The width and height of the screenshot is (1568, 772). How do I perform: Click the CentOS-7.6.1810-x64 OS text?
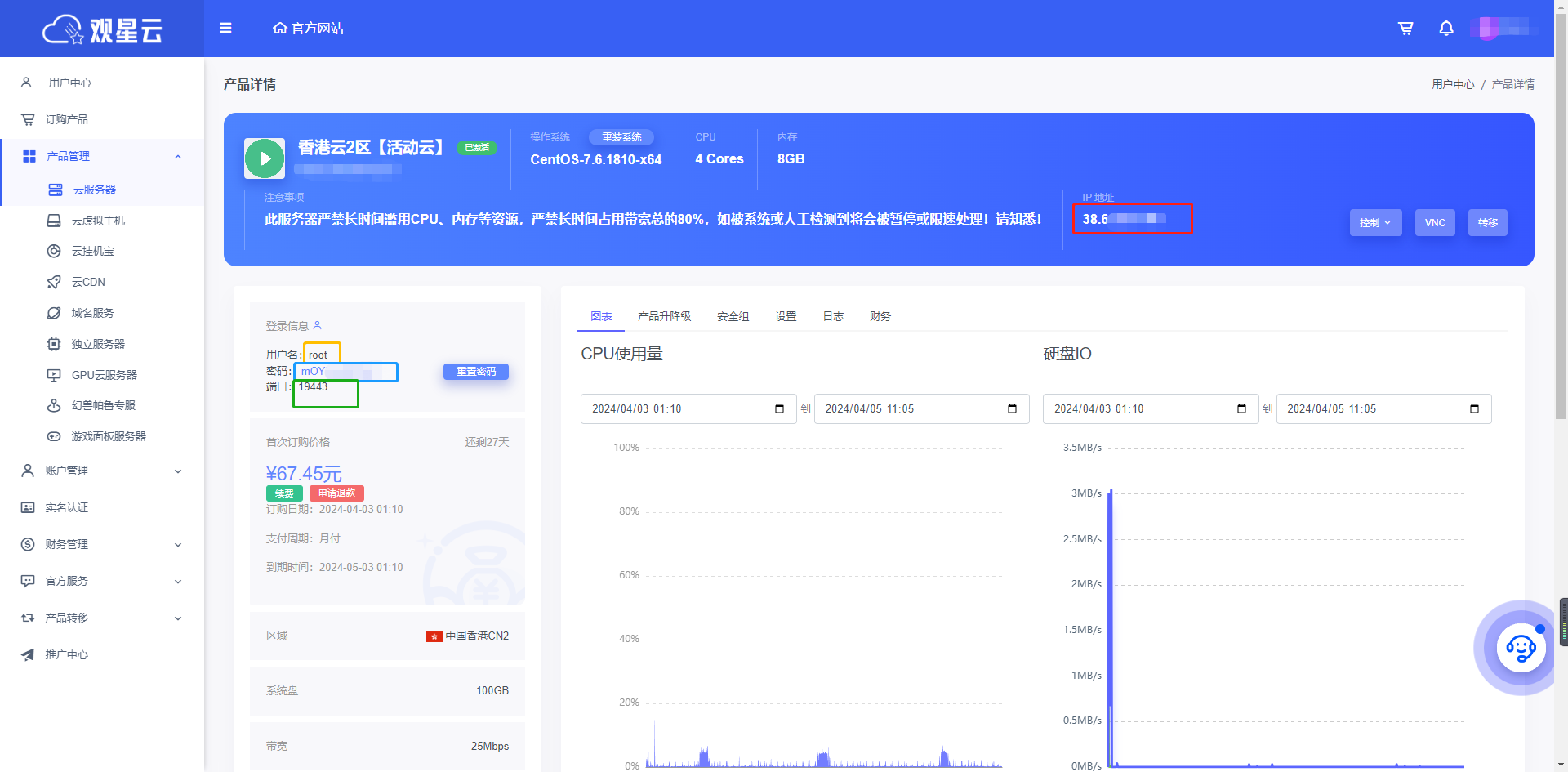596,159
